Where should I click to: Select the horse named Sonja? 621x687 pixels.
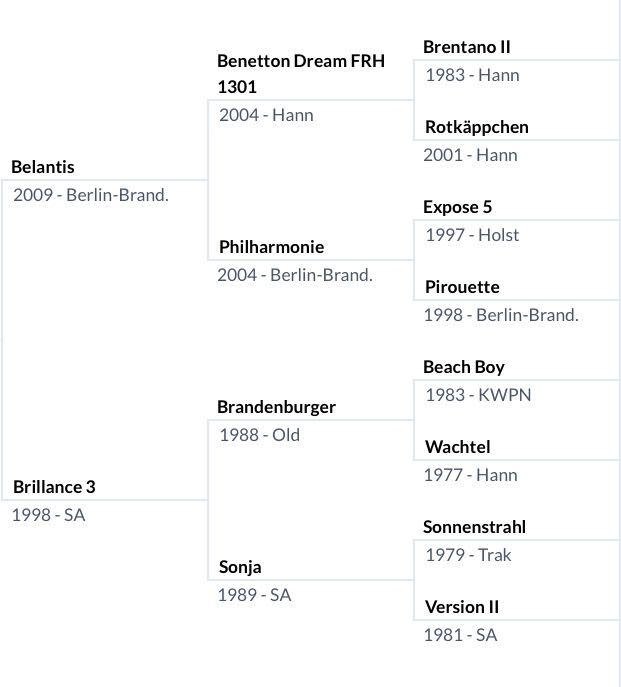(x=240, y=567)
